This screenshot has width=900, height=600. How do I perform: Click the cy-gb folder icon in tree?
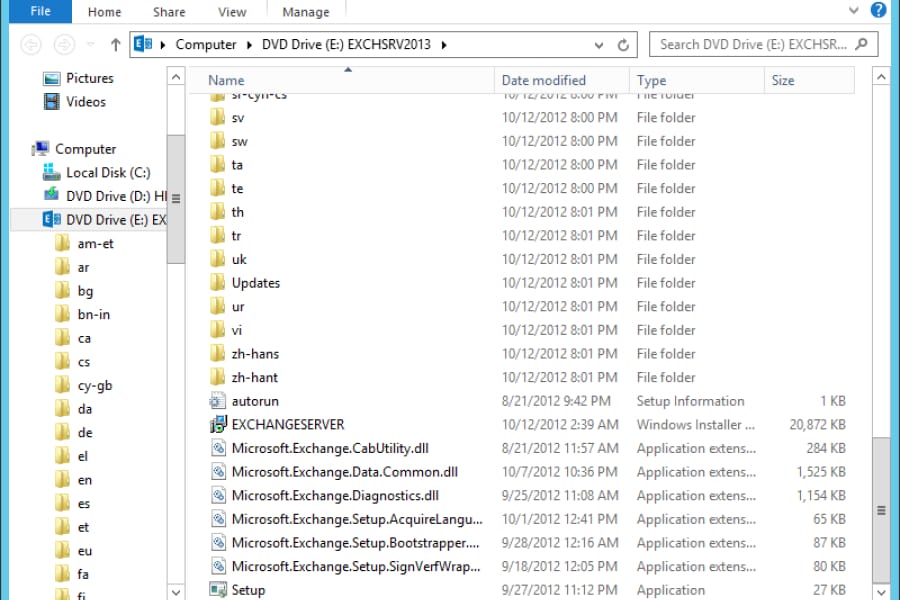tap(63, 385)
